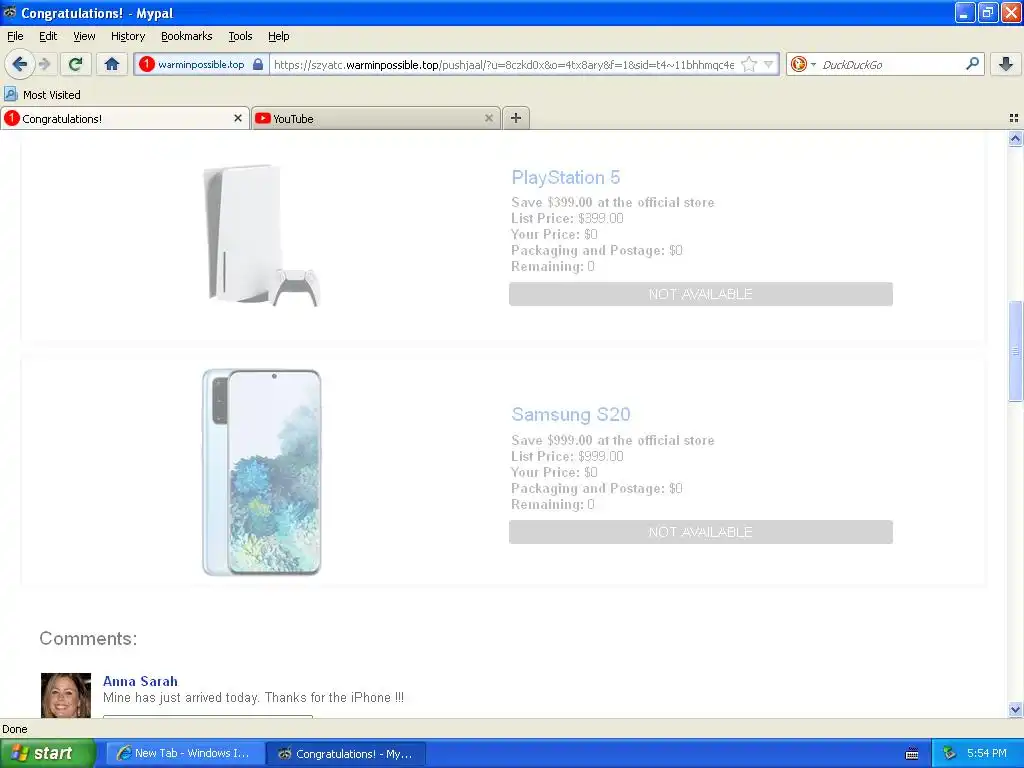This screenshot has width=1024, height=768.
Task: Click the 'Done' status bar text
Action: pos(15,729)
